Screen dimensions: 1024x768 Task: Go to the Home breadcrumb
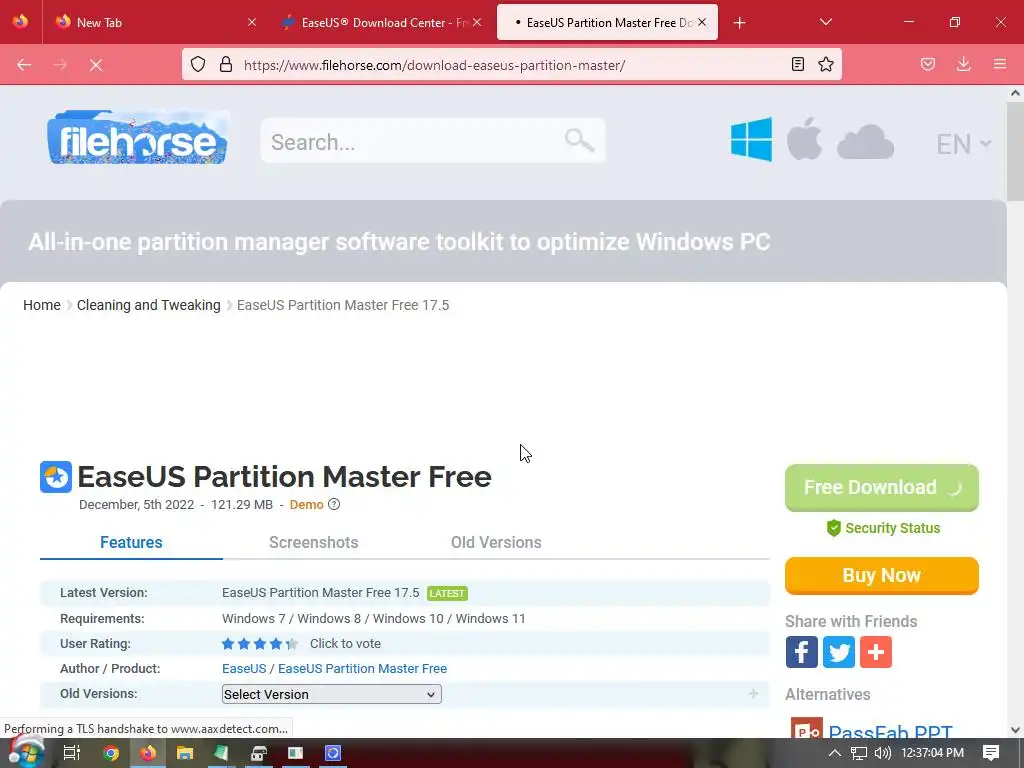[x=42, y=305]
